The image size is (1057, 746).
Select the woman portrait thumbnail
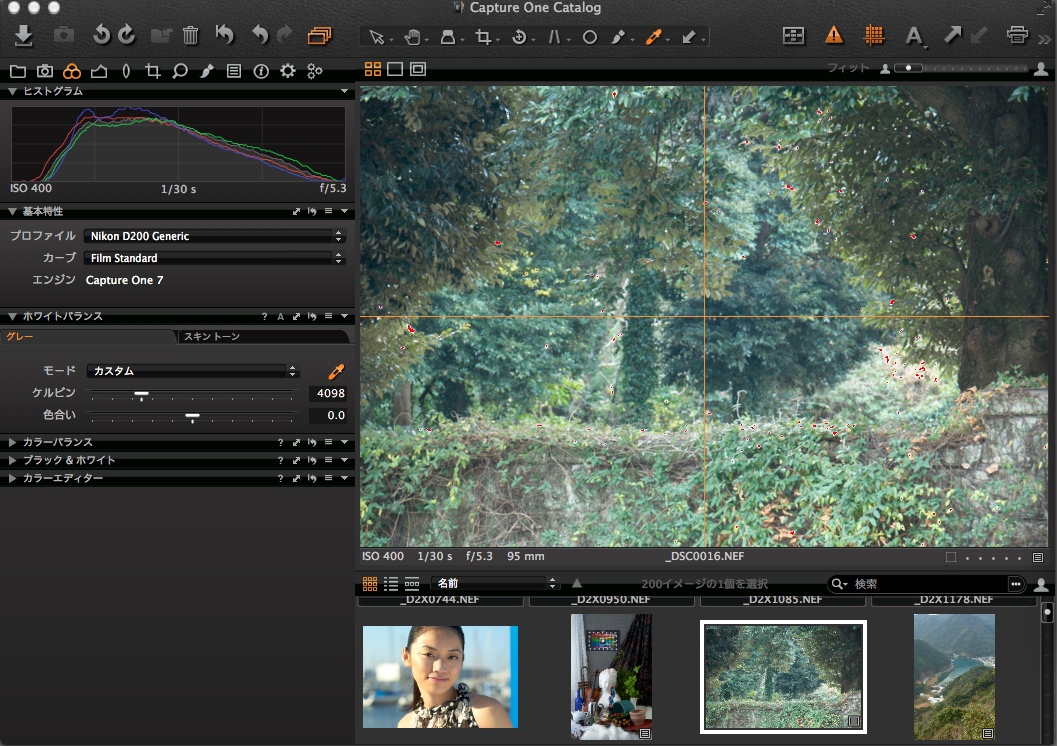coord(440,677)
